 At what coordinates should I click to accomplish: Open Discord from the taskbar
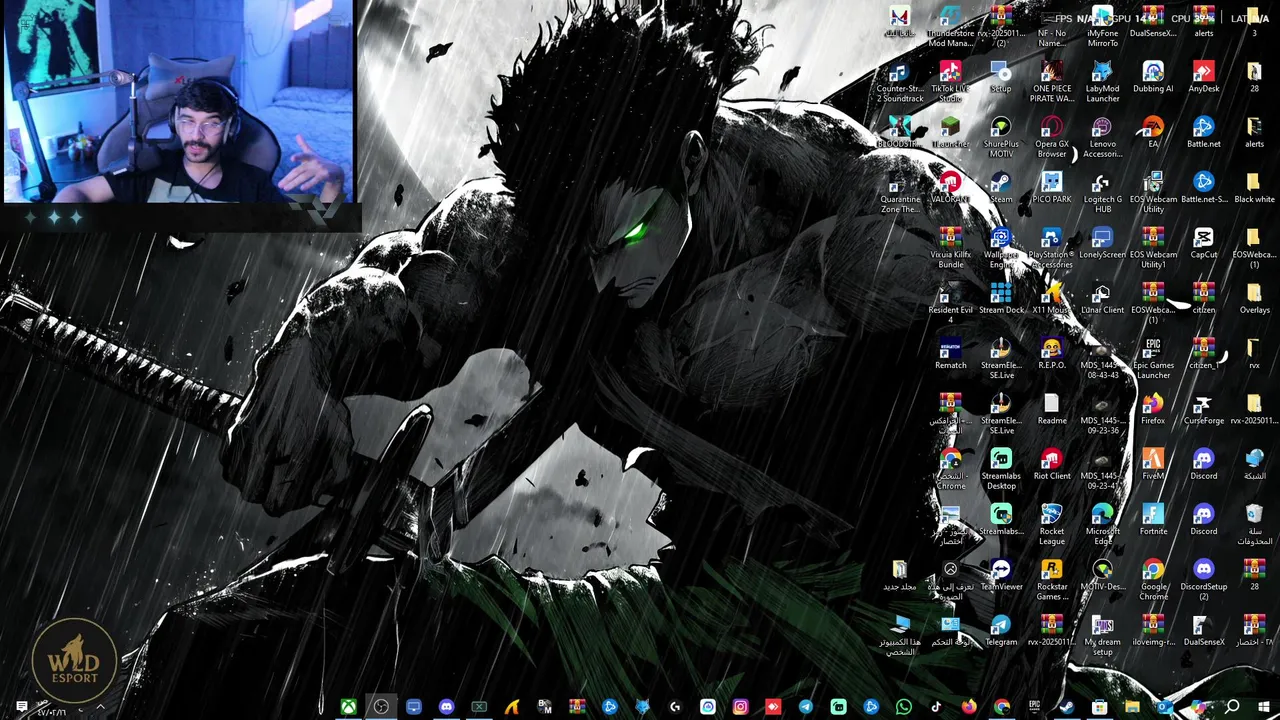click(x=446, y=707)
